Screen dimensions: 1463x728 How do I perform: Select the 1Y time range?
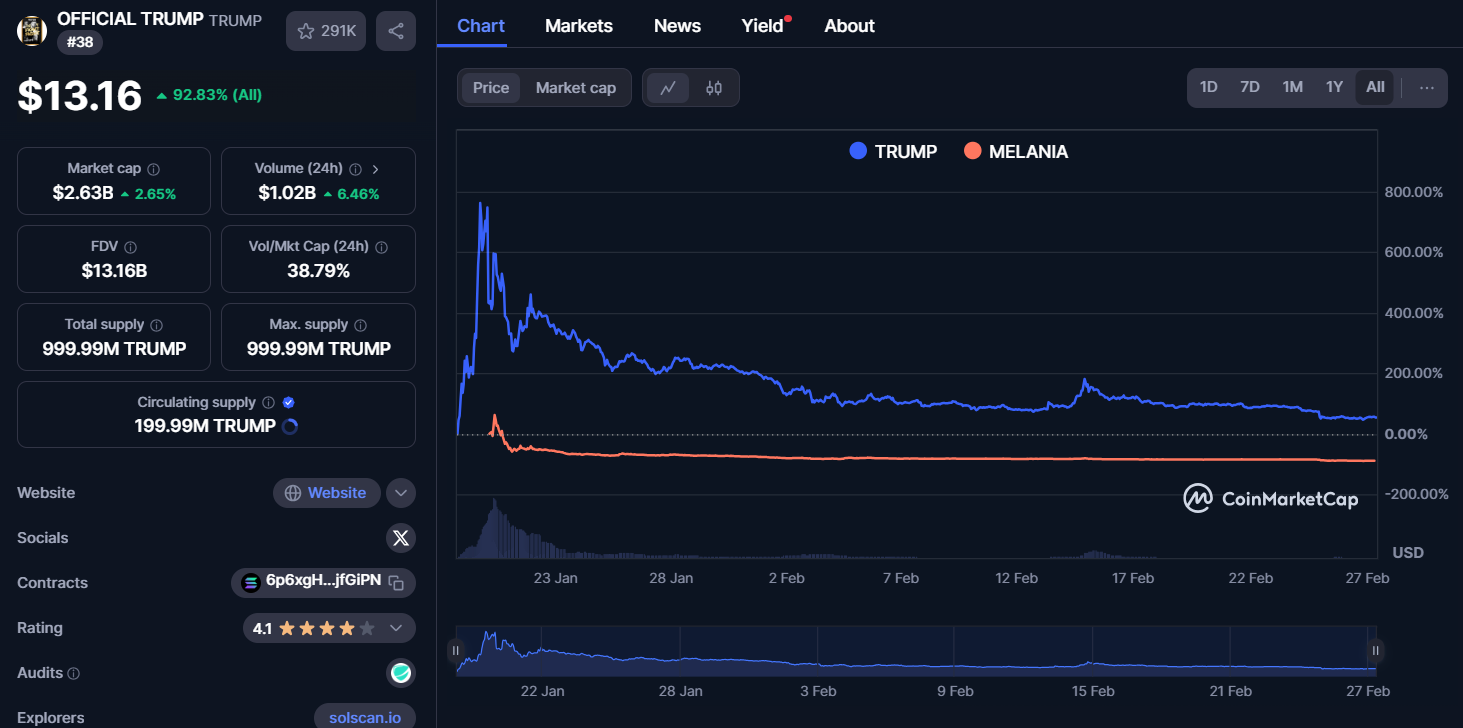tap(1334, 87)
